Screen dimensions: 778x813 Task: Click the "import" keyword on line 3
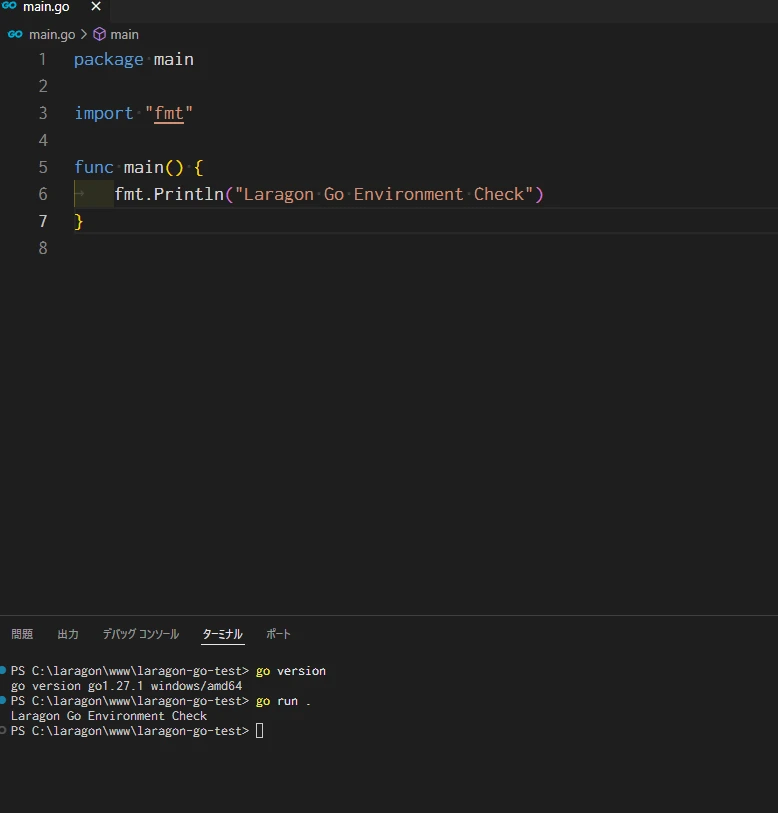(x=104, y=114)
